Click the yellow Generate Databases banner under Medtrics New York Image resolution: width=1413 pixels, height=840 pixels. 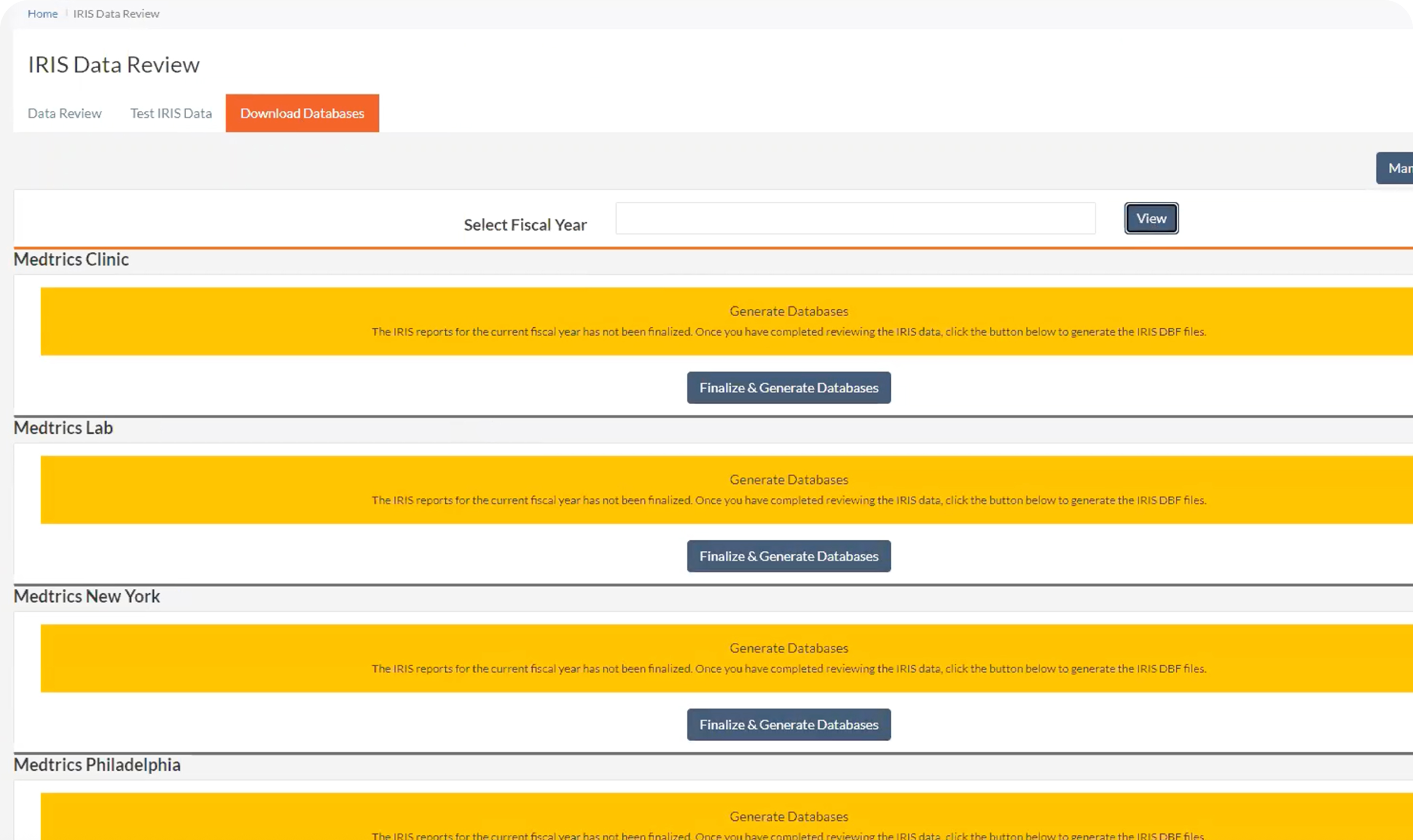(x=788, y=658)
